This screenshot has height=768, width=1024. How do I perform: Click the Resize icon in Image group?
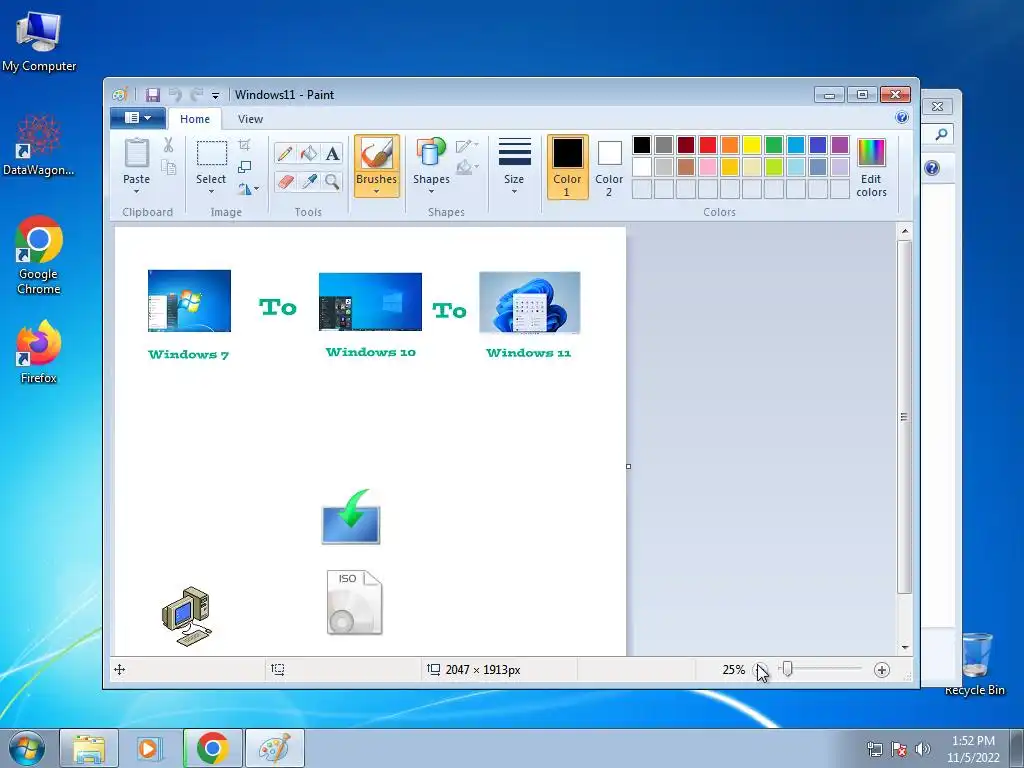(244, 167)
